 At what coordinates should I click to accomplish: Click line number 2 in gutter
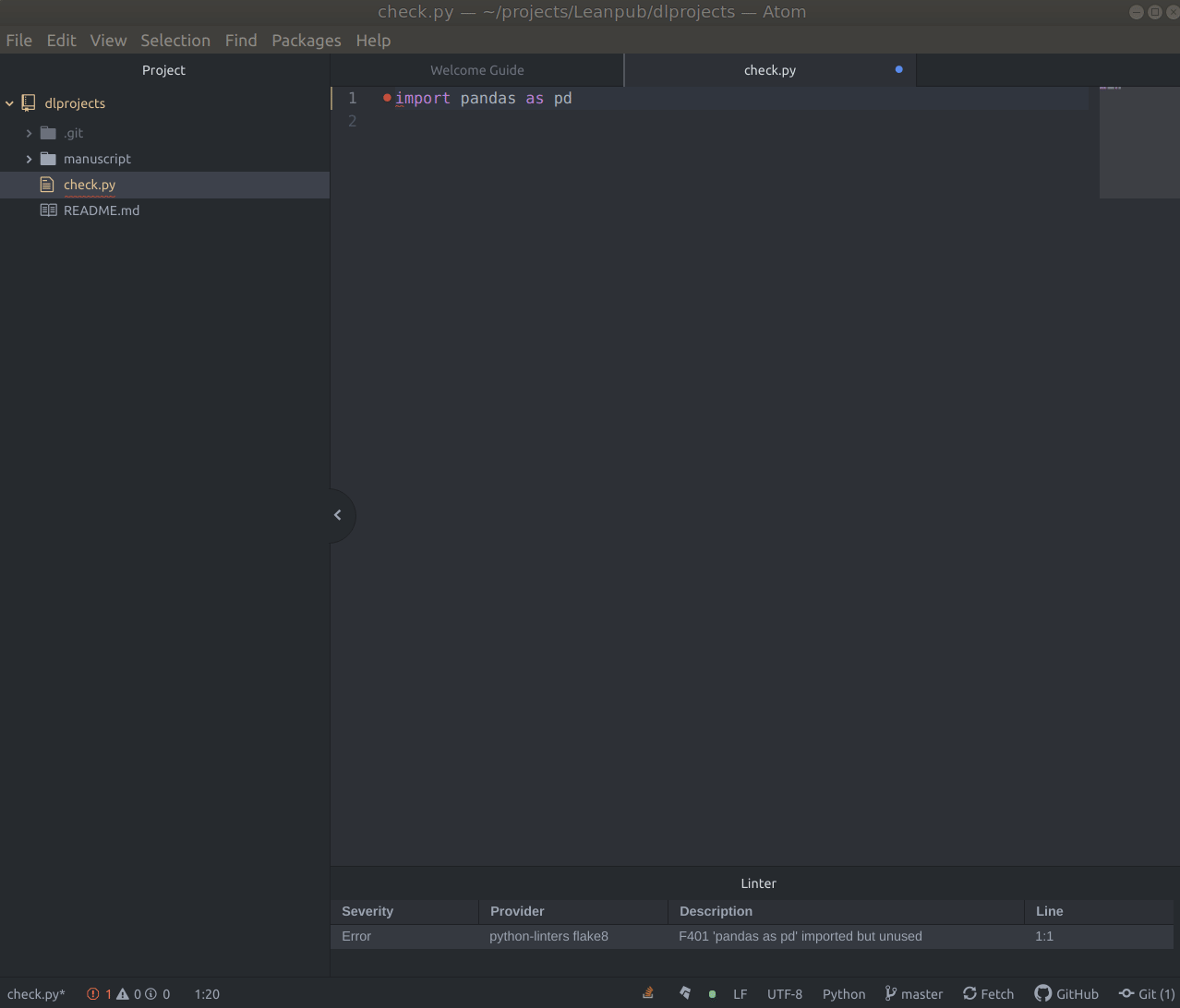353,121
